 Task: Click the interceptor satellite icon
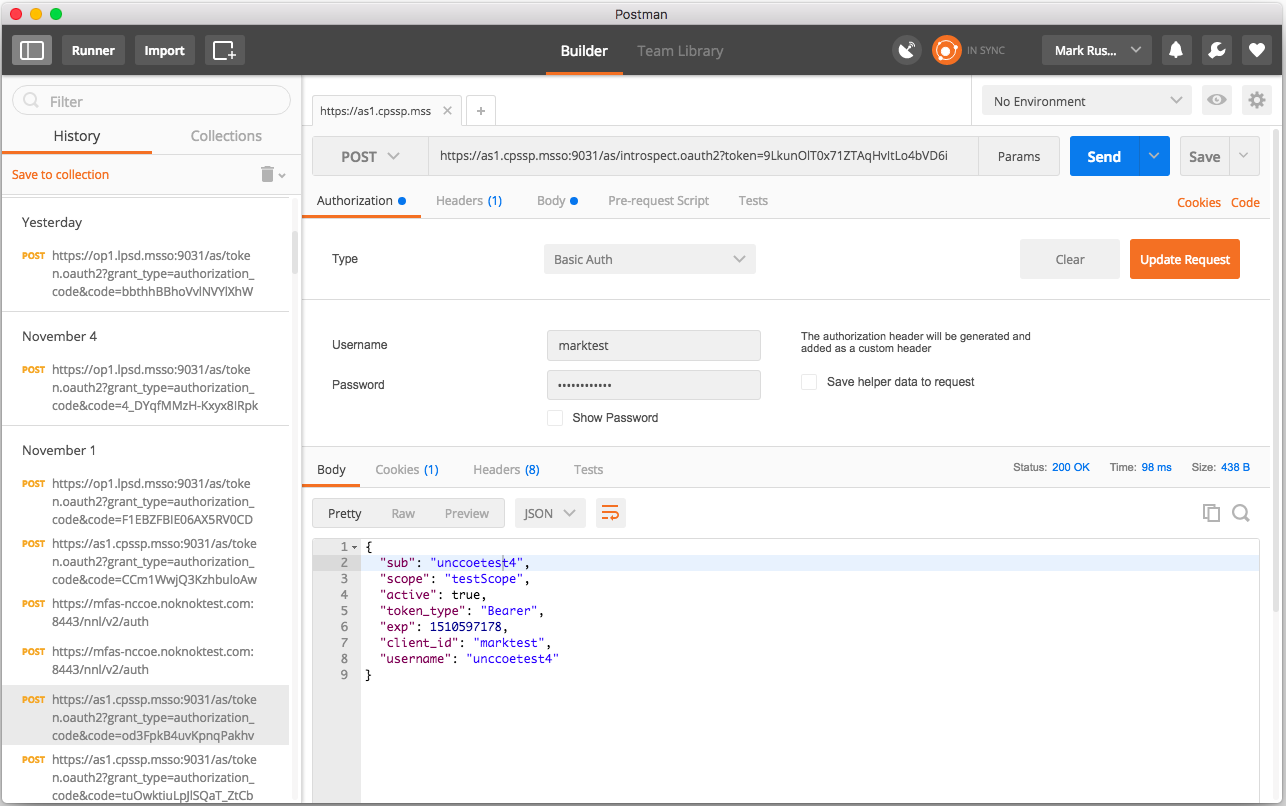907,50
